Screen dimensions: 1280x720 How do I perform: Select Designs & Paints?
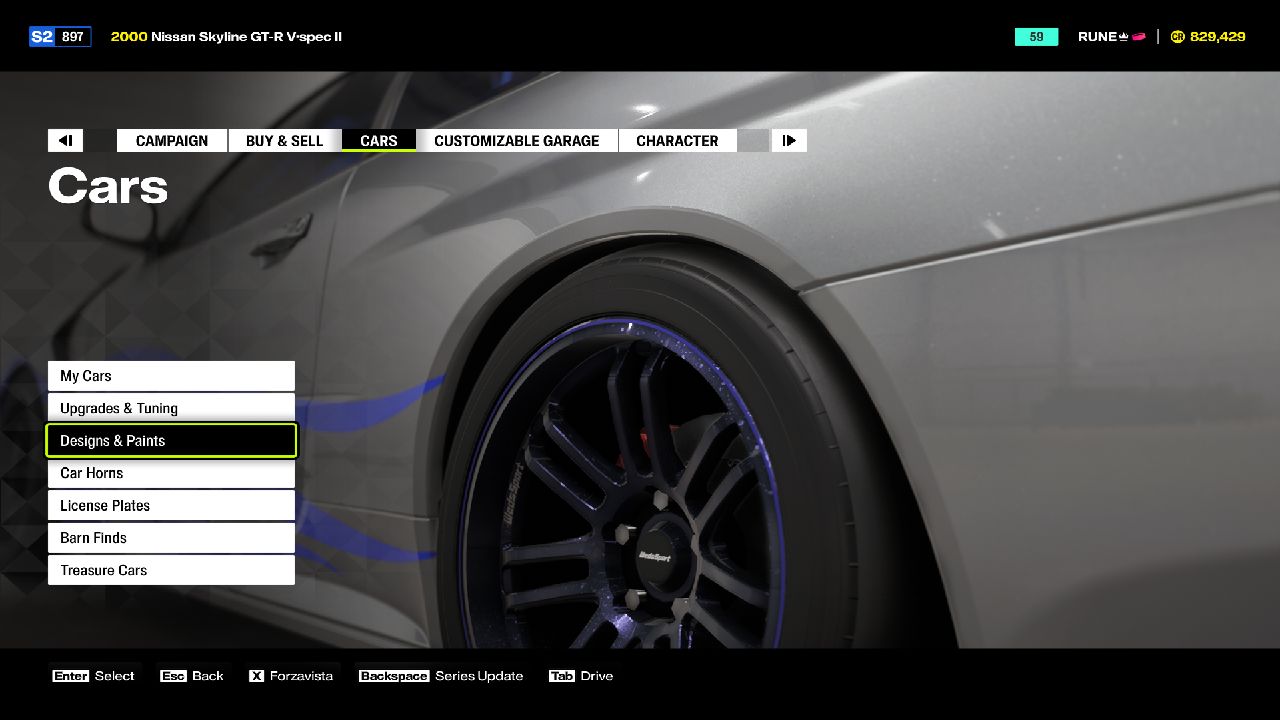171,440
